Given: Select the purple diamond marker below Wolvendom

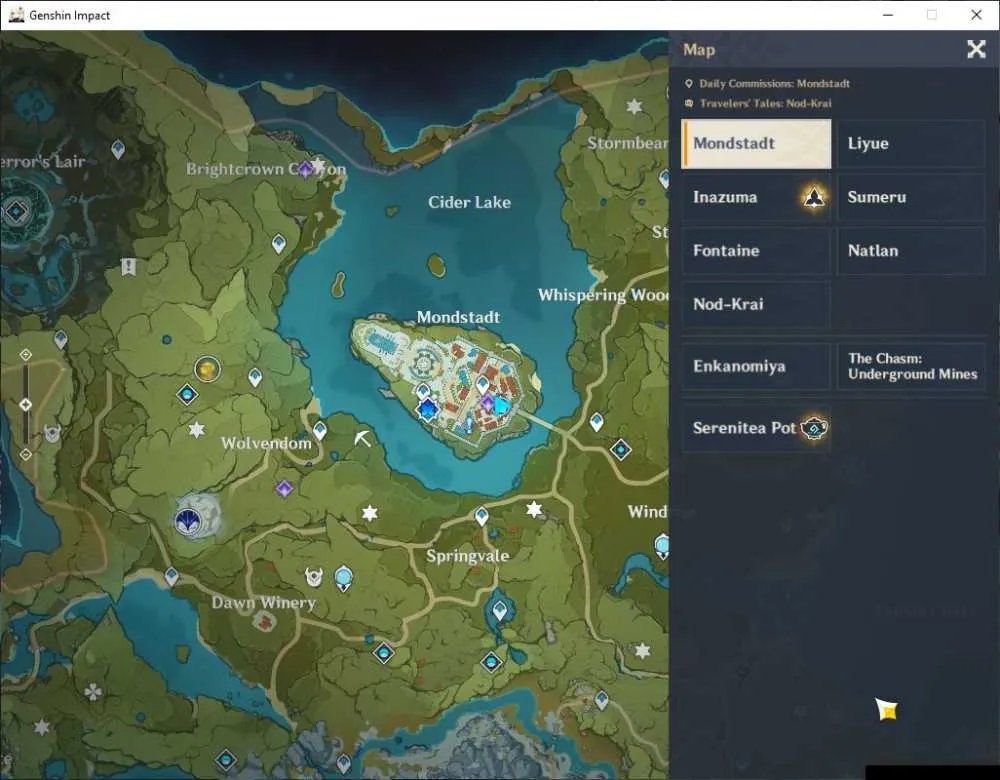Looking at the screenshot, I should click(x=284, y=489).
